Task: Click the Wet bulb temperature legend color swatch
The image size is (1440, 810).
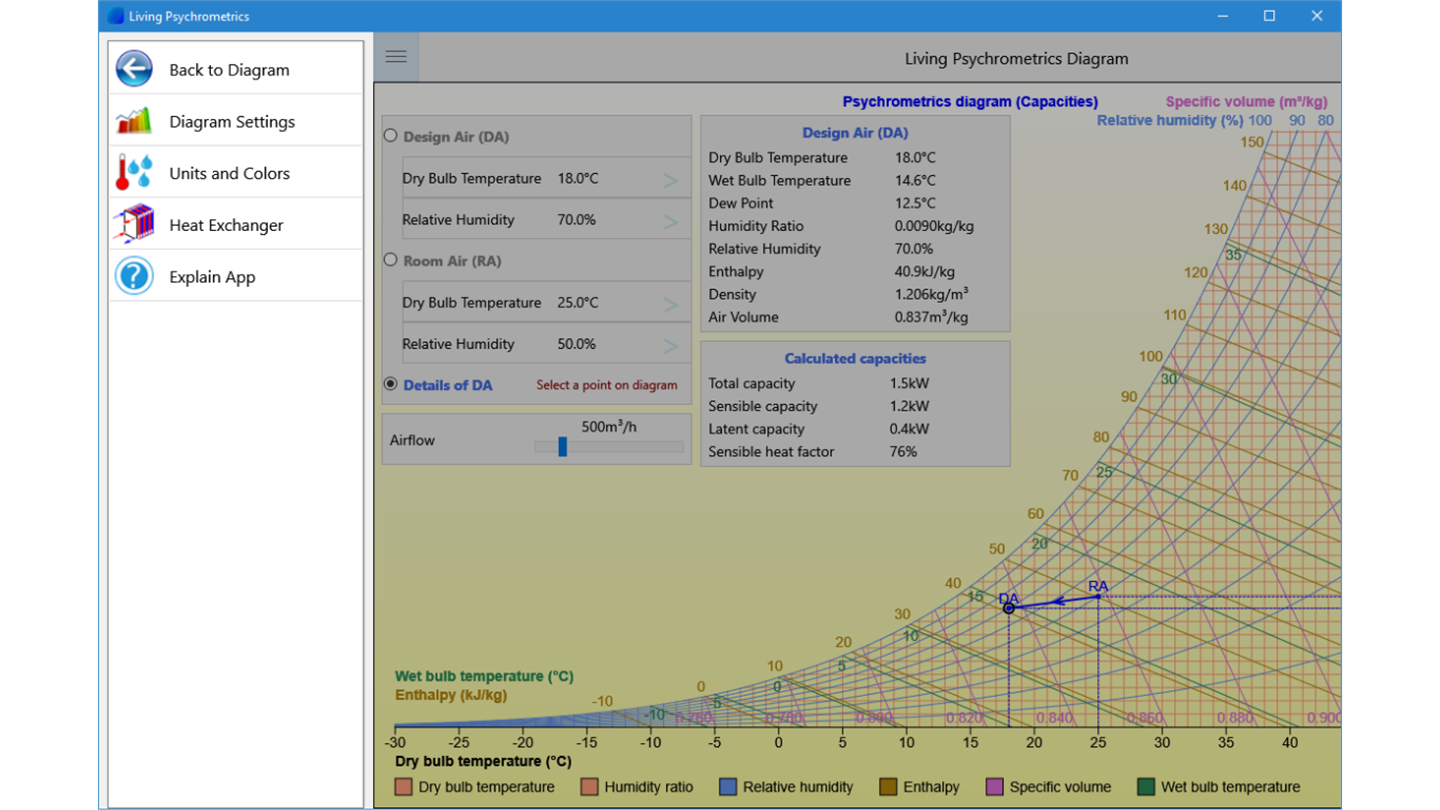Action: coord(1146,787)
